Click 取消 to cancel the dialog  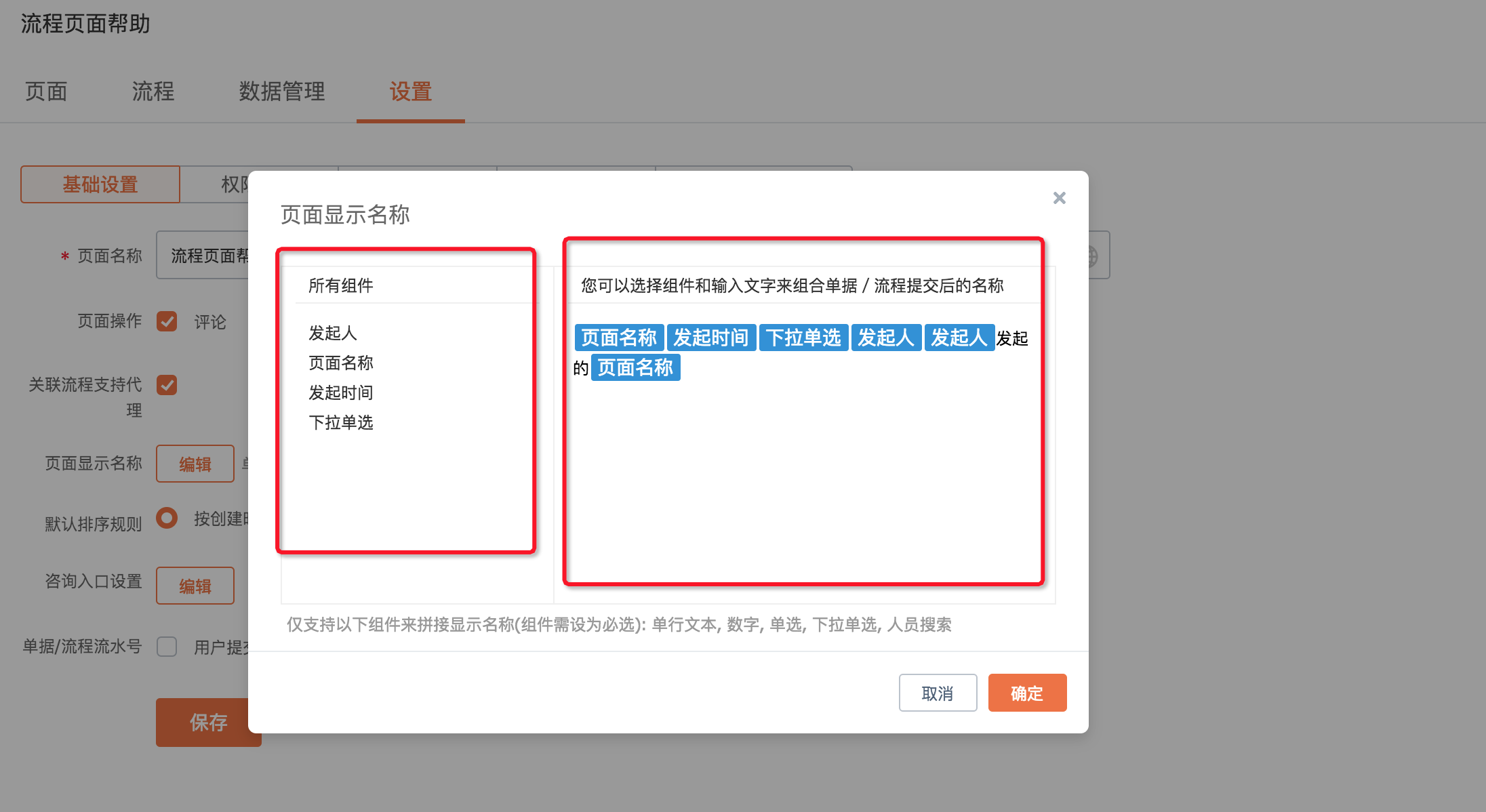[938, 693]
